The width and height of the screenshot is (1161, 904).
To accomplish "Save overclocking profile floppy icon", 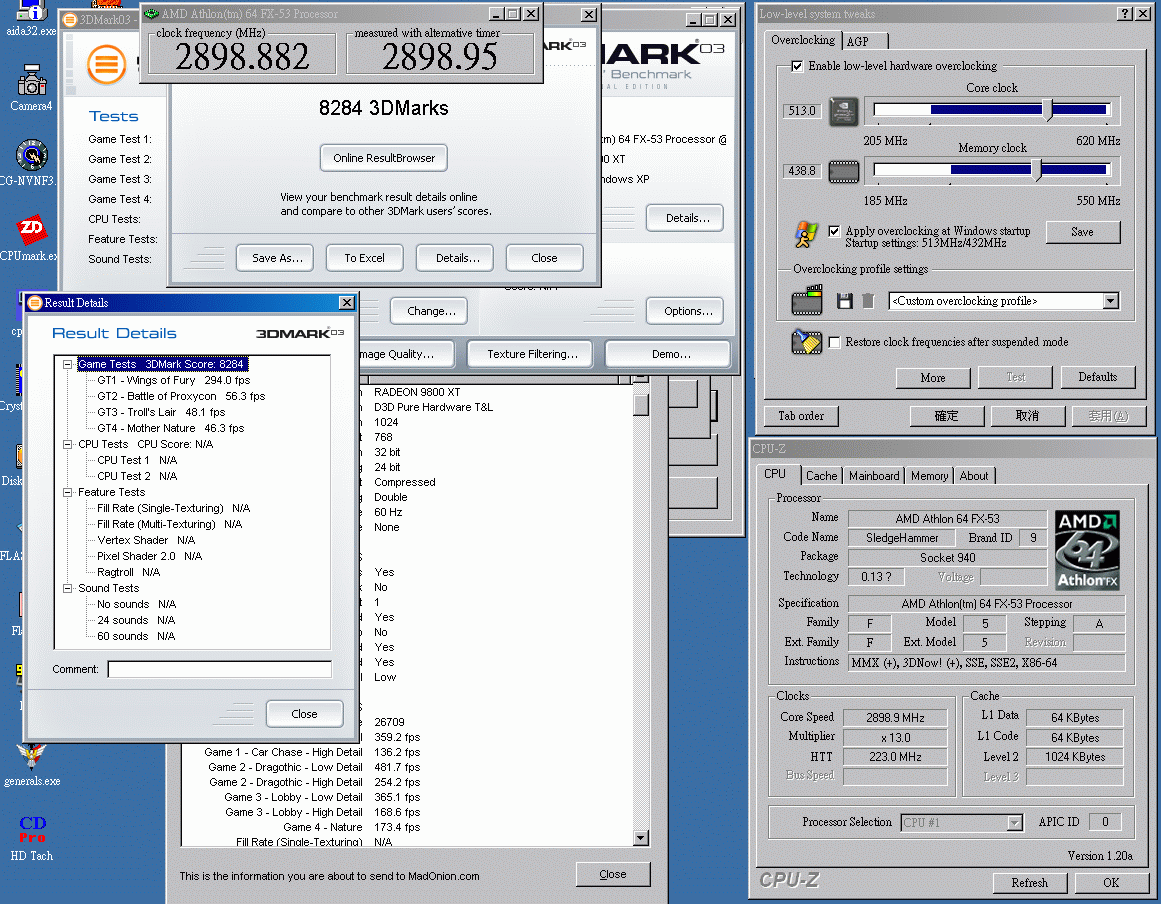I will click(x=845, y=301).
